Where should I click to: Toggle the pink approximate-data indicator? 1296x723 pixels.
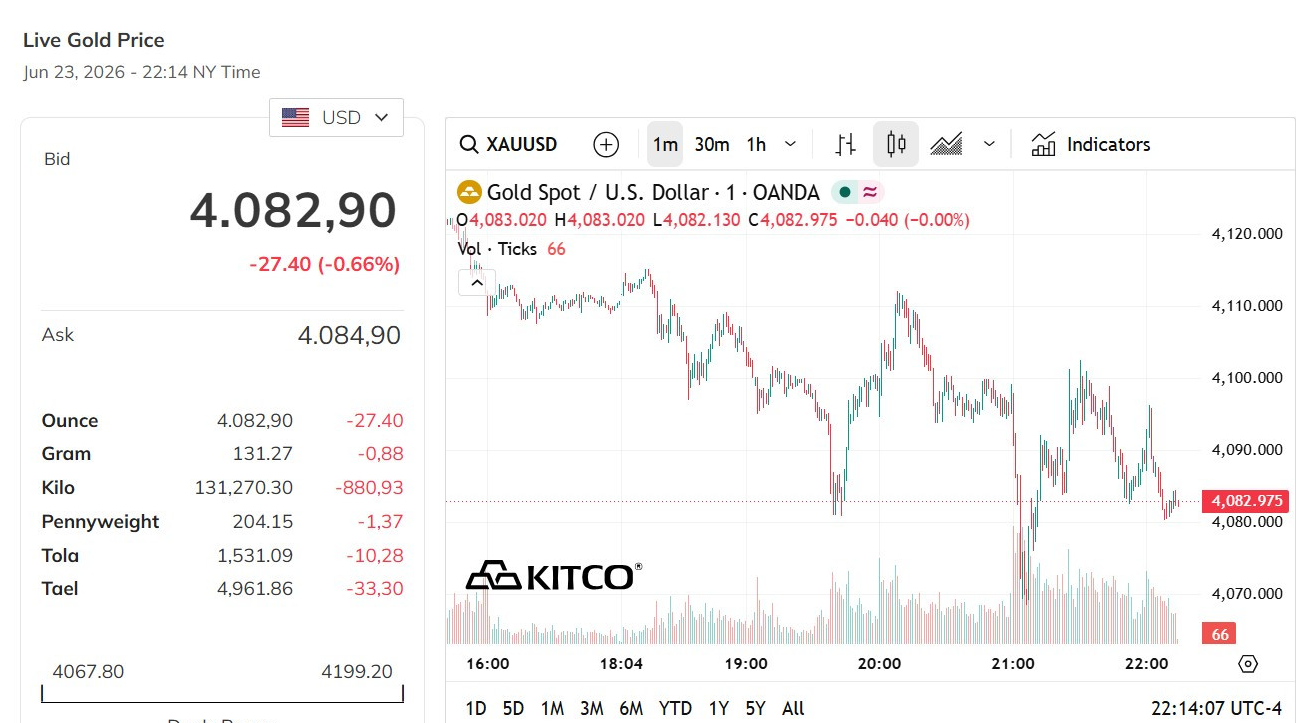coord(870,192)
